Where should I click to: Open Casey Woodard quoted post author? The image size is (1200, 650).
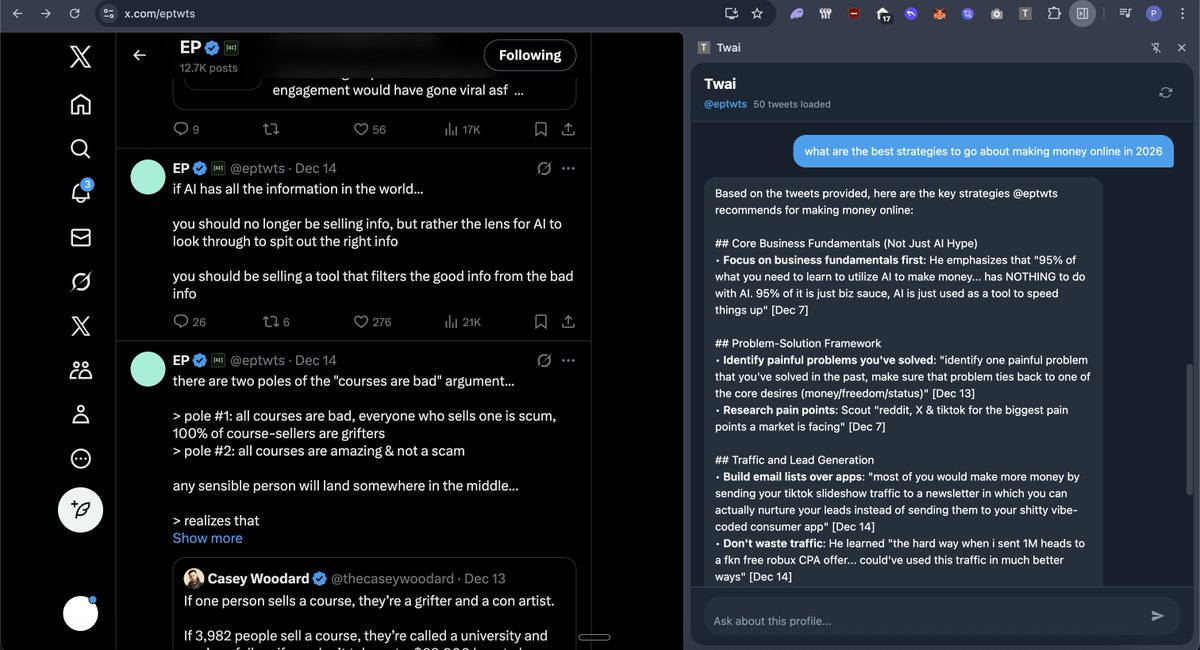[x=256, y=578]
